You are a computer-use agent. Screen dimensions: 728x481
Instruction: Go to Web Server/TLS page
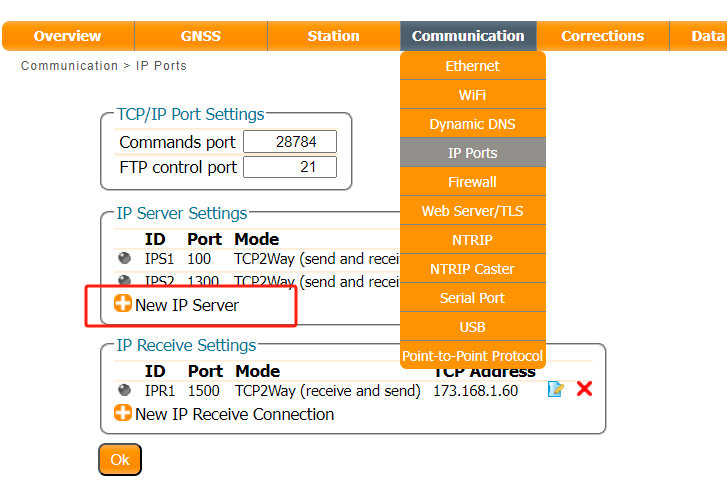[x=472, y=211]
